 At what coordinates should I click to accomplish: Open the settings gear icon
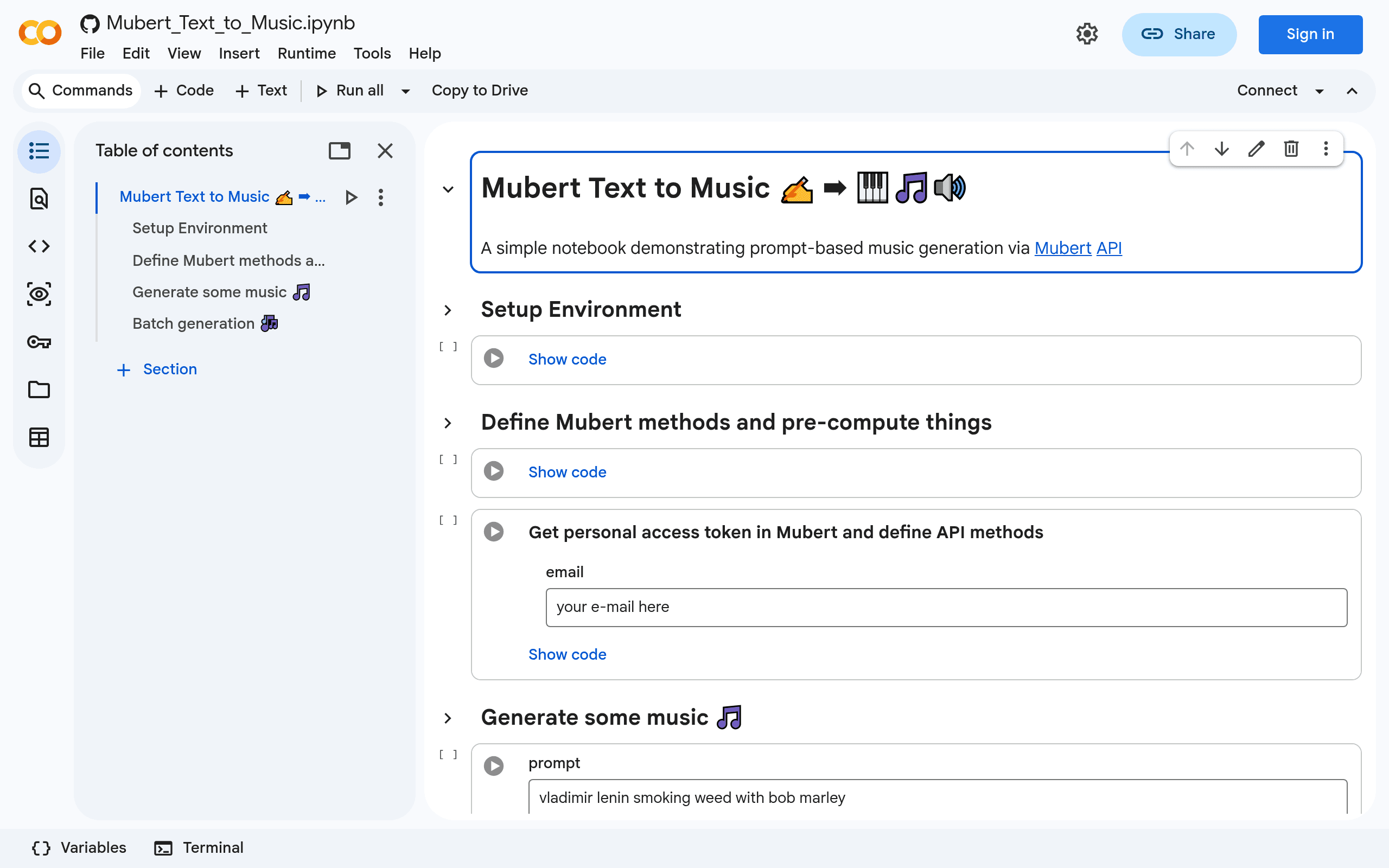[x=1087, y=34]
